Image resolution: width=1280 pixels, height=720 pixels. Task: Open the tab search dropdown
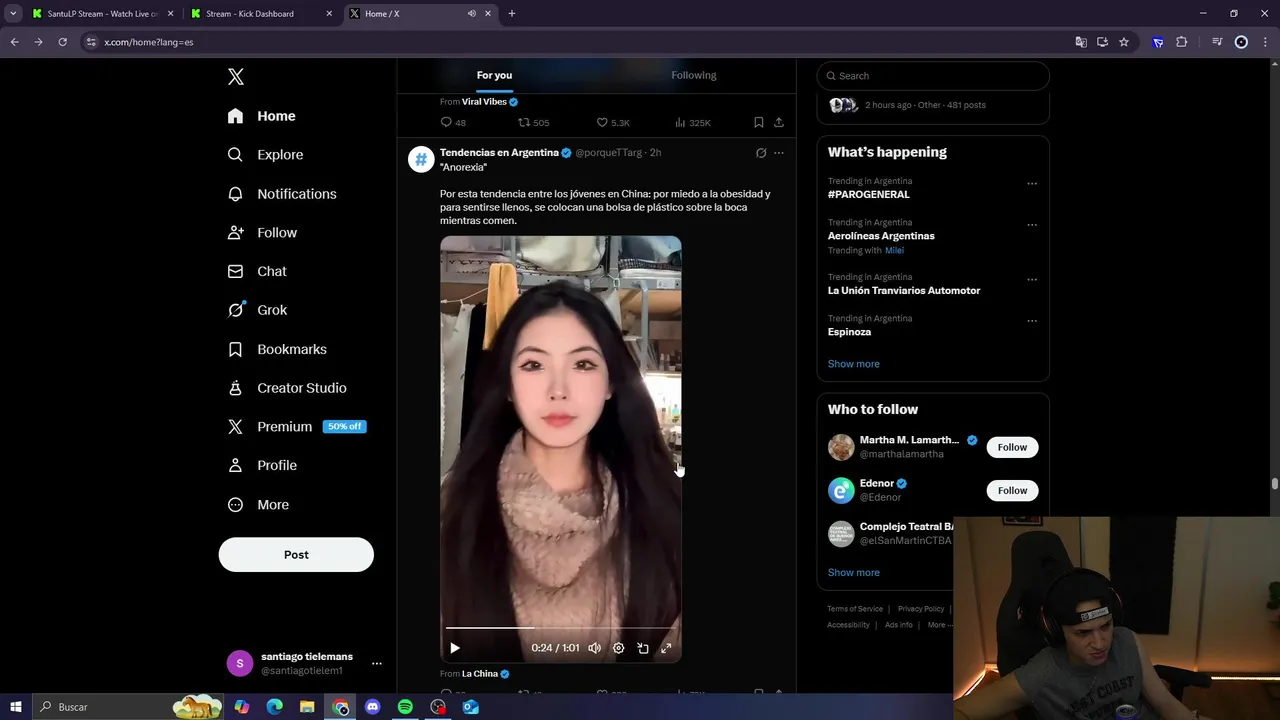[13, 14]
